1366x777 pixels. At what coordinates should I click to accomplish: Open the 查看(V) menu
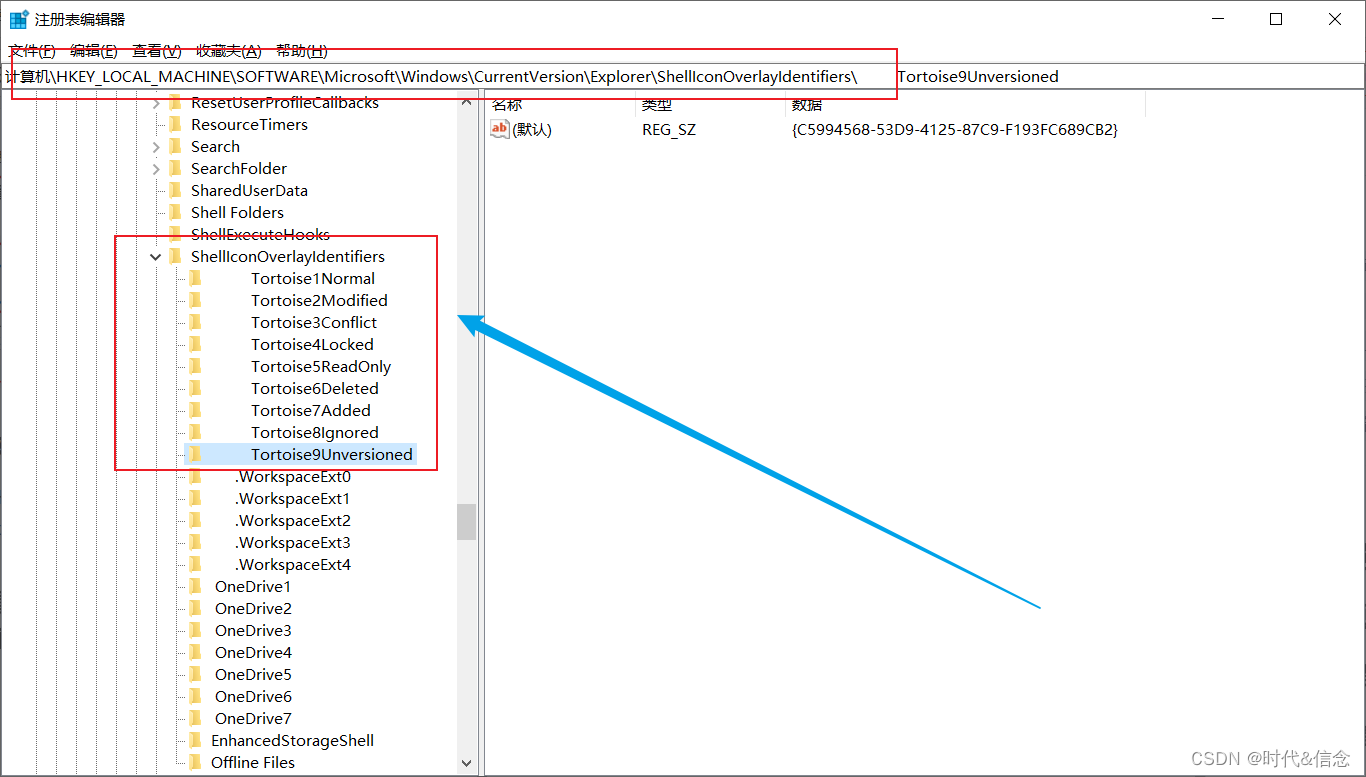(x=157, y=51)
